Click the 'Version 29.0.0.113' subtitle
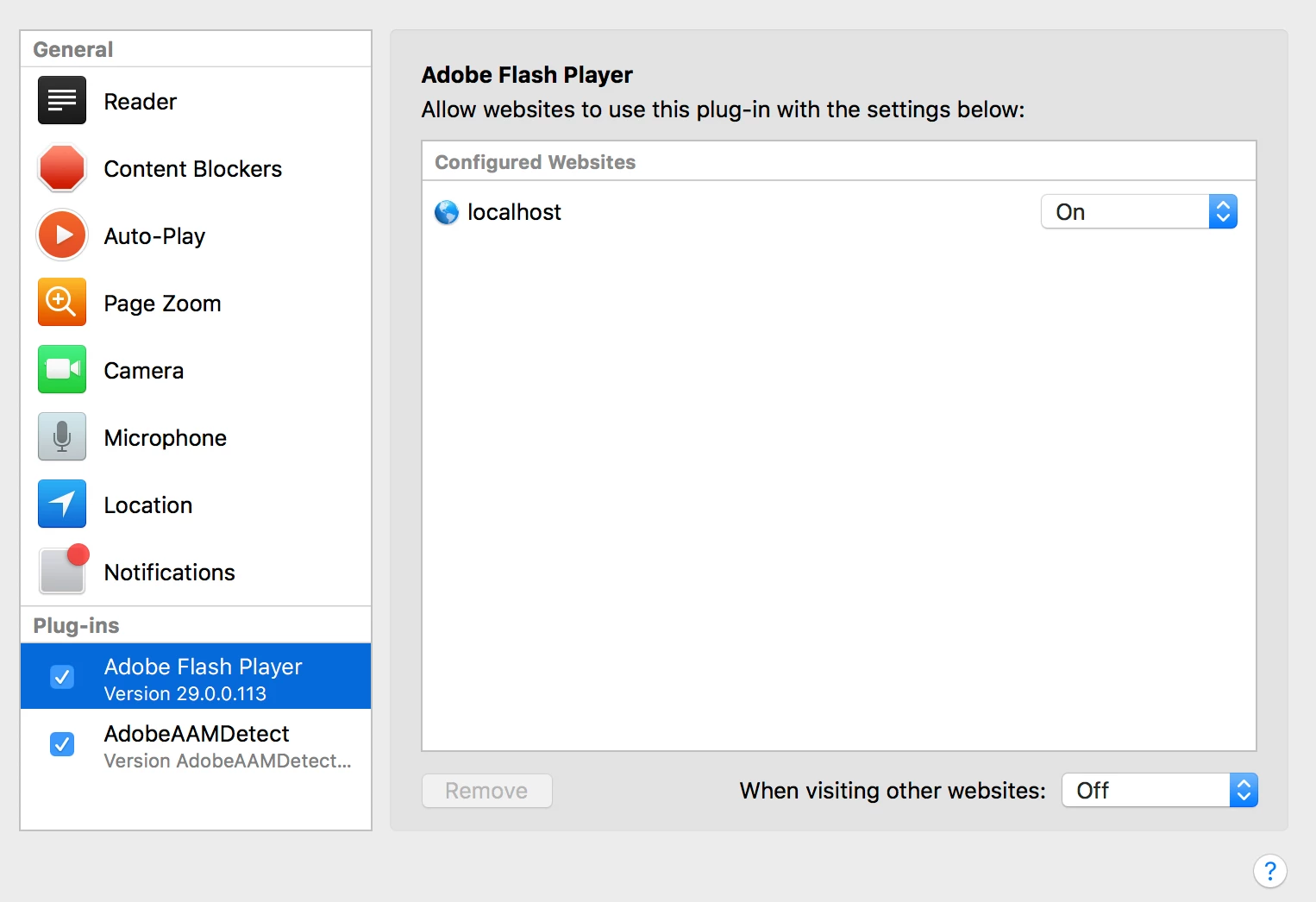Screen dimensions: 1316x902 pyautogui.click(x=185, y=694)
